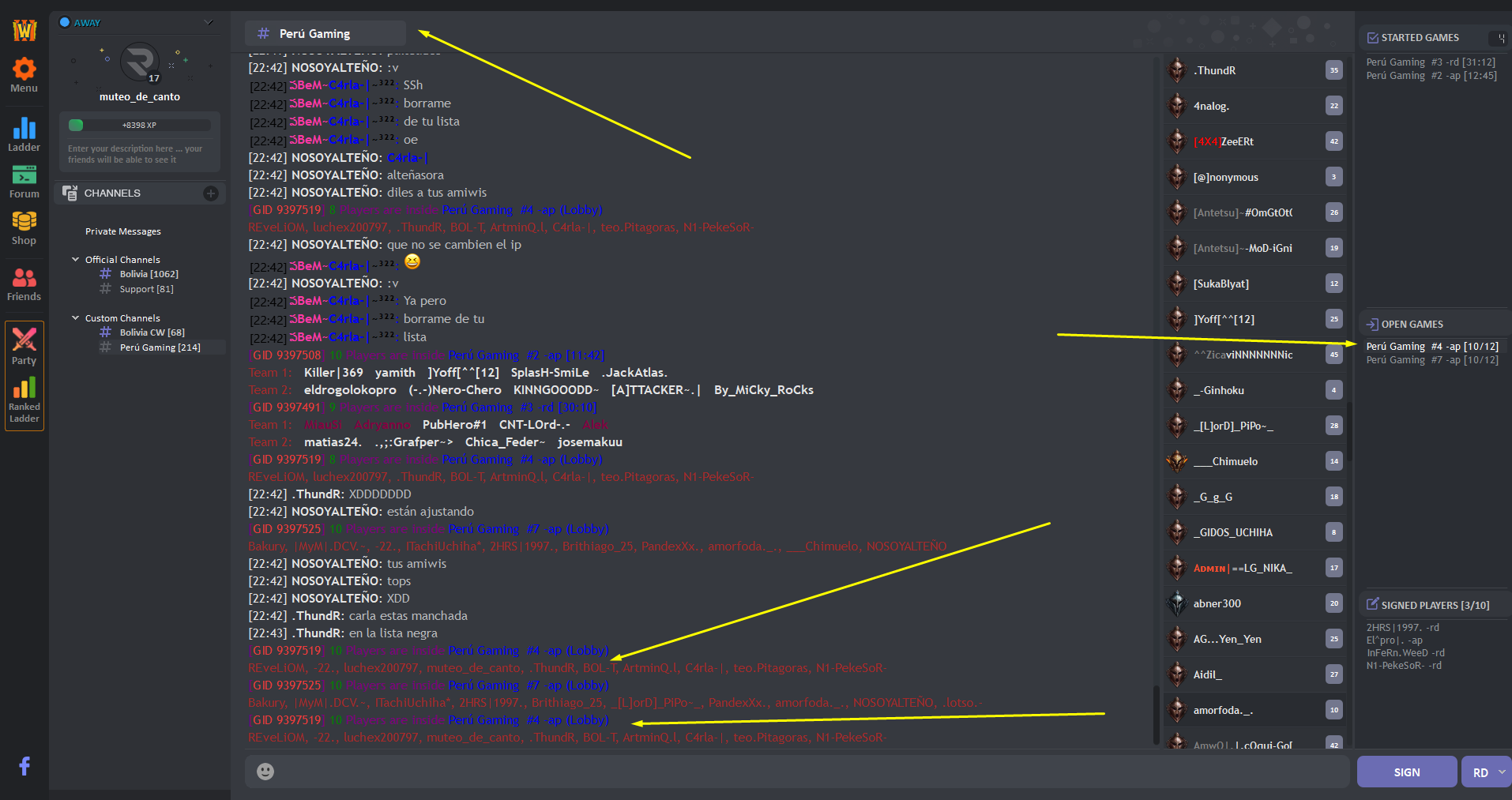This screenshot has width=1512, height=800.
Task: Collapse the Custom Channels group
Action: click(x=76, y=317)
